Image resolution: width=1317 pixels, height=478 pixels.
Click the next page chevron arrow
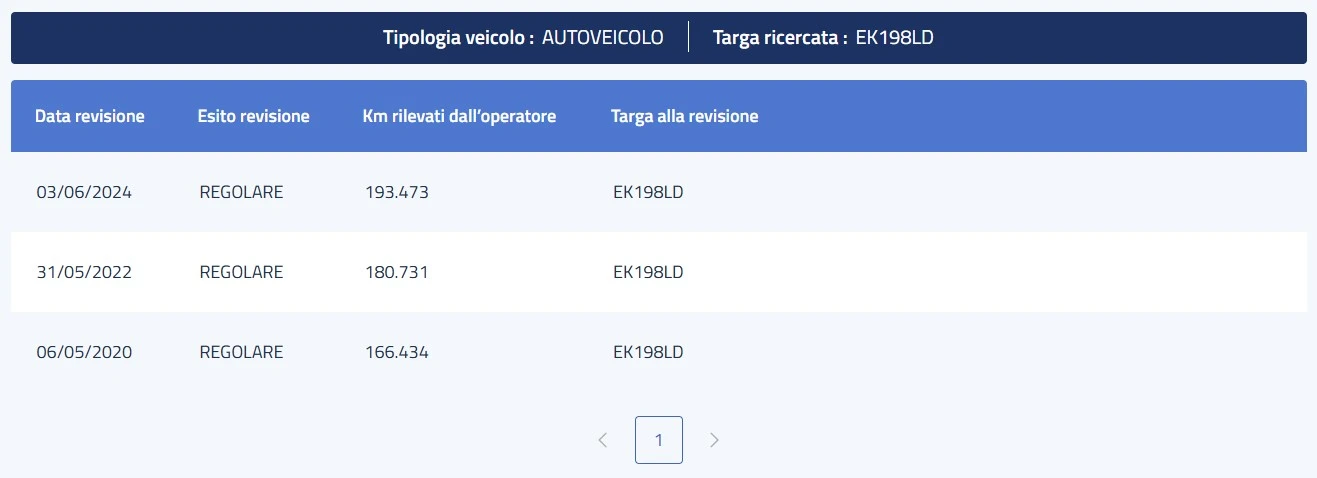(714, 440)
